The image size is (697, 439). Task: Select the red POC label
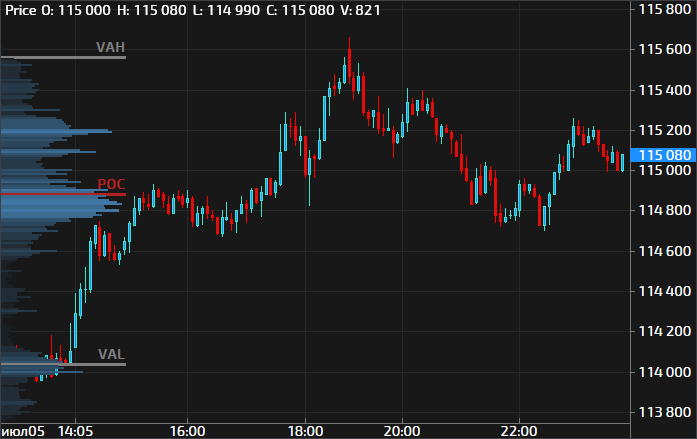(x=111, y=185)
